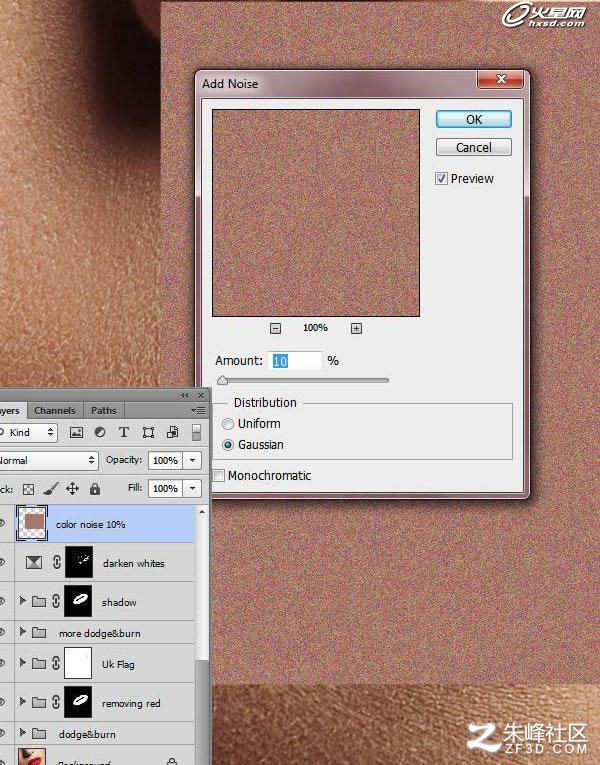Viewport: 600px width, 765px height.
Task: Open the Fill slider dropdown arrow
Action: click(x=193, y=488)
